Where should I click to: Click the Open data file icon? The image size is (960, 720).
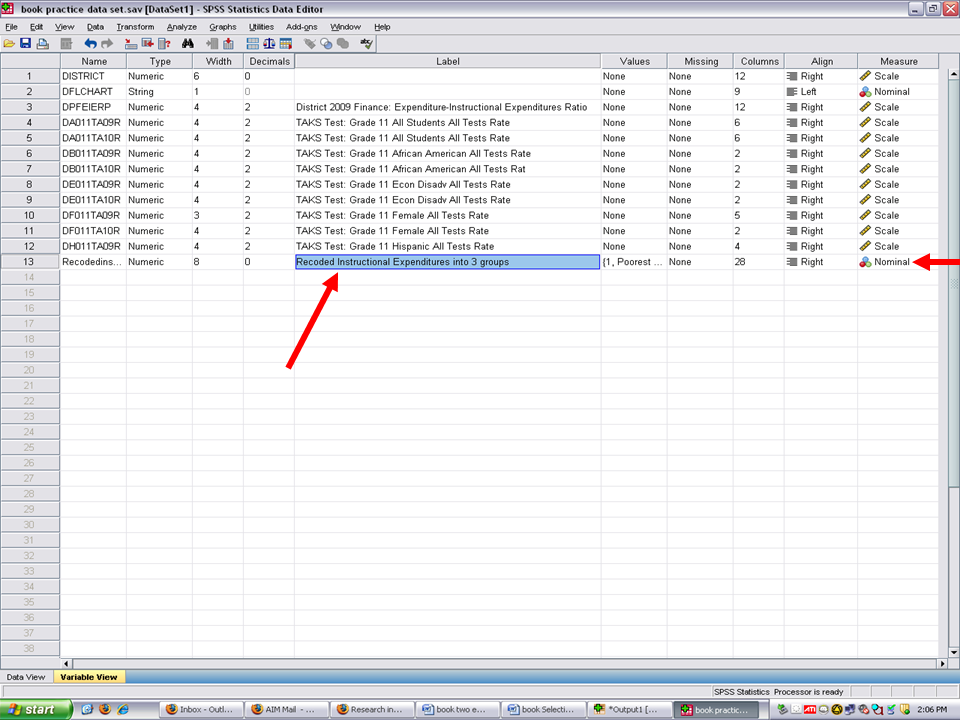[9, 44]
